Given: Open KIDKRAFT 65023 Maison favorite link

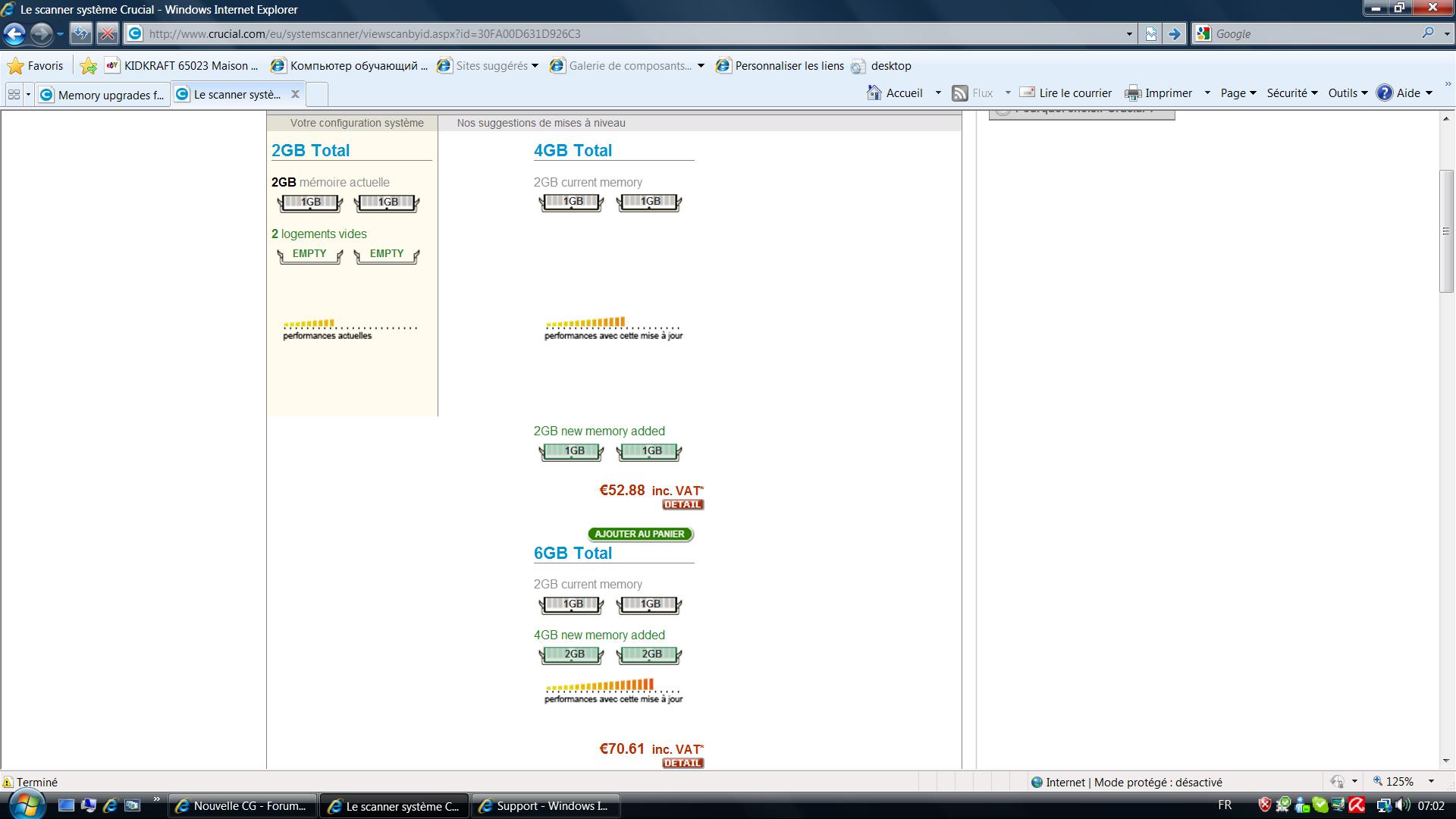Looking at the screenshot, I should pos(182,66).
